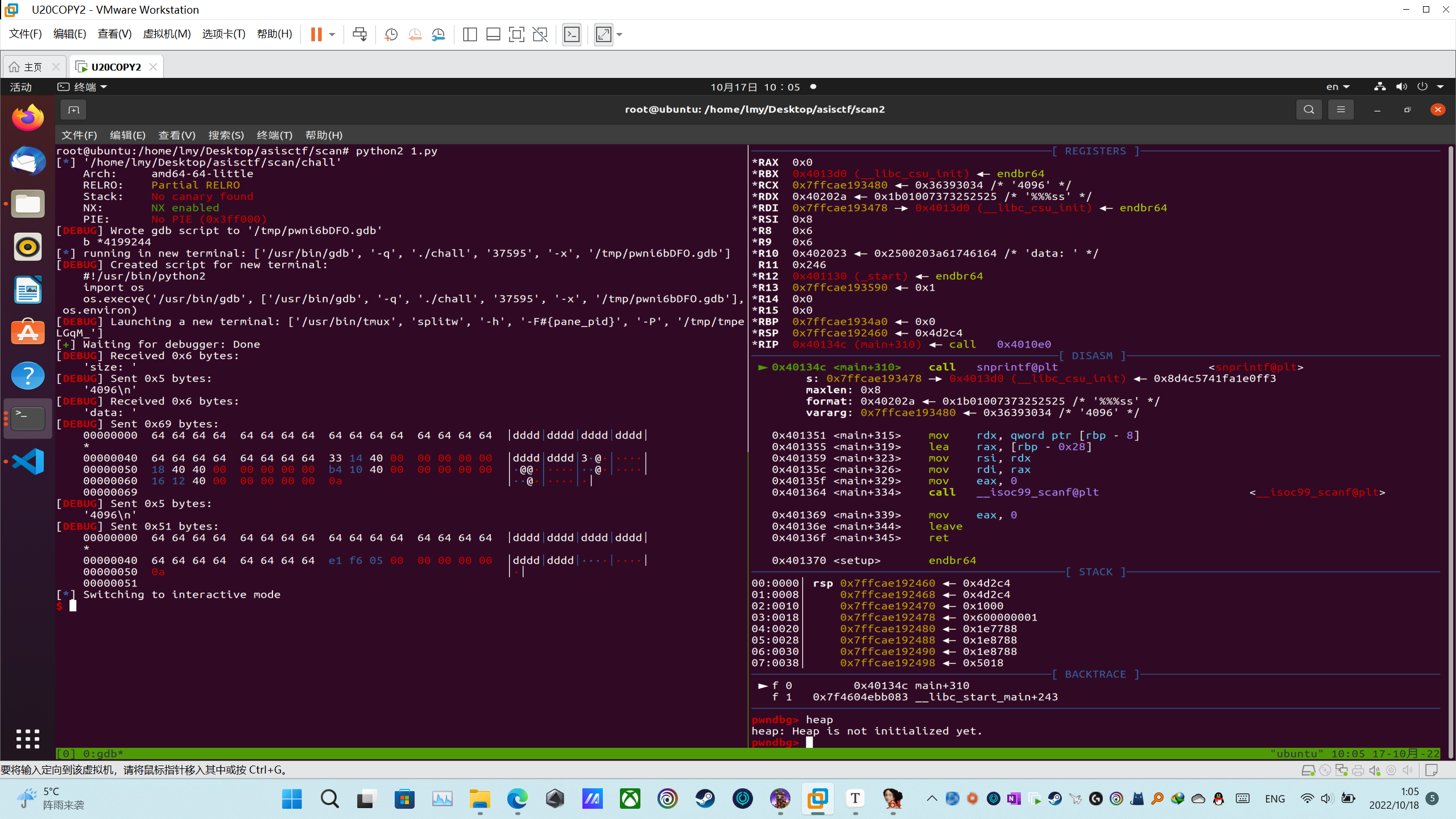Open terminal 终端(T) menu

click(274, 135)
